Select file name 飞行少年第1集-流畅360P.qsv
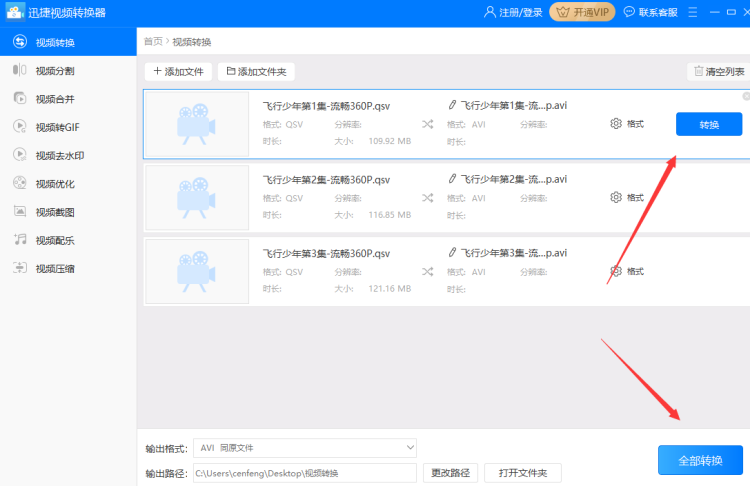750x486 pixels. click(x=326, y=106)
